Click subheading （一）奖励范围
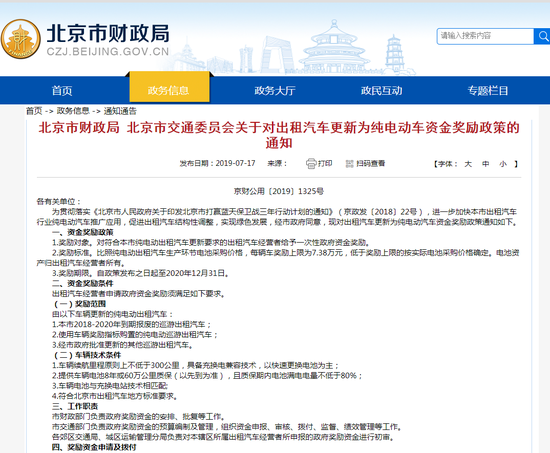 click(x=79, y=304)
